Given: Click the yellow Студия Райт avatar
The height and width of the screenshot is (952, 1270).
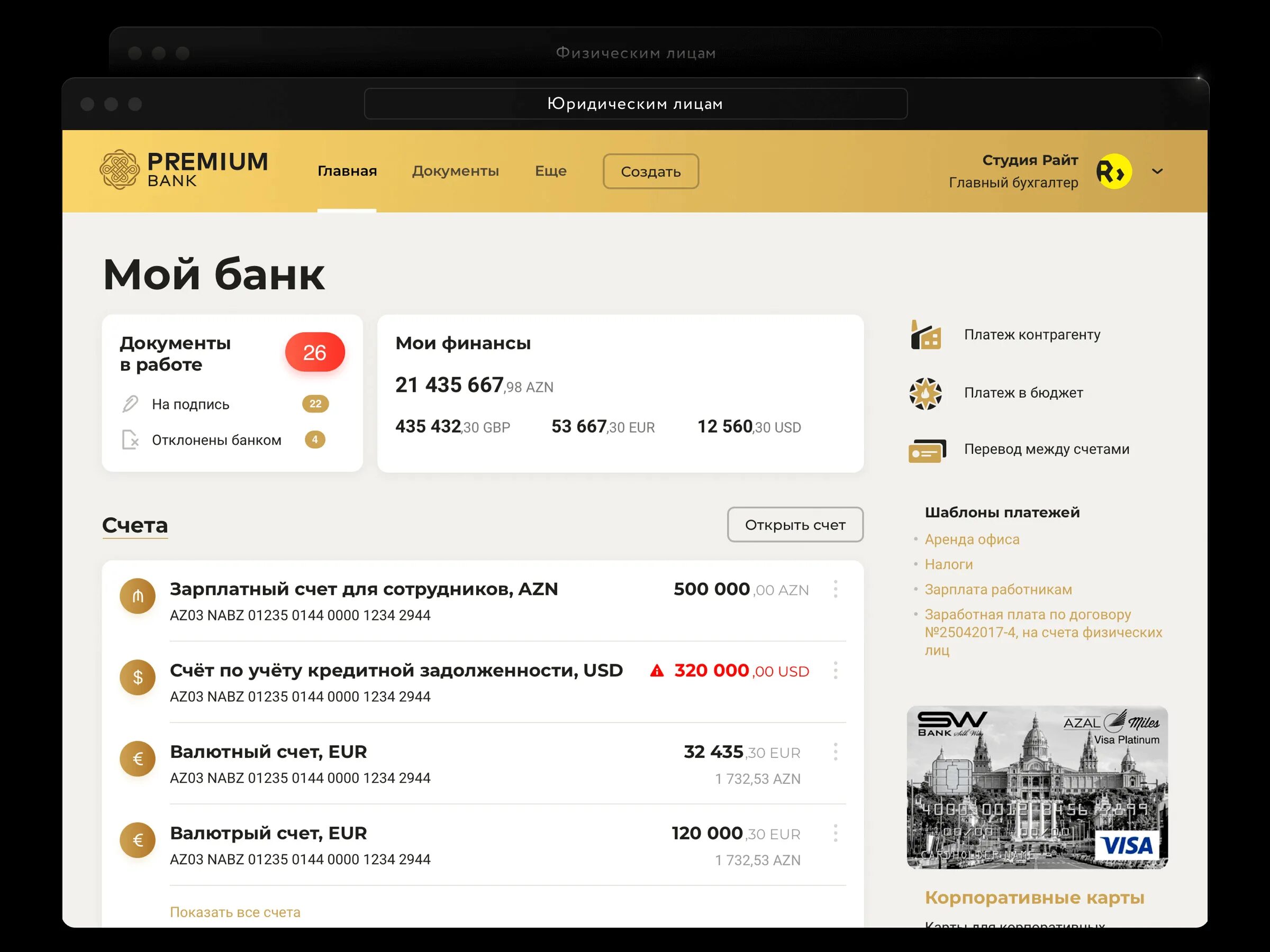Looking at the screenshot, I should [1113, 171].
